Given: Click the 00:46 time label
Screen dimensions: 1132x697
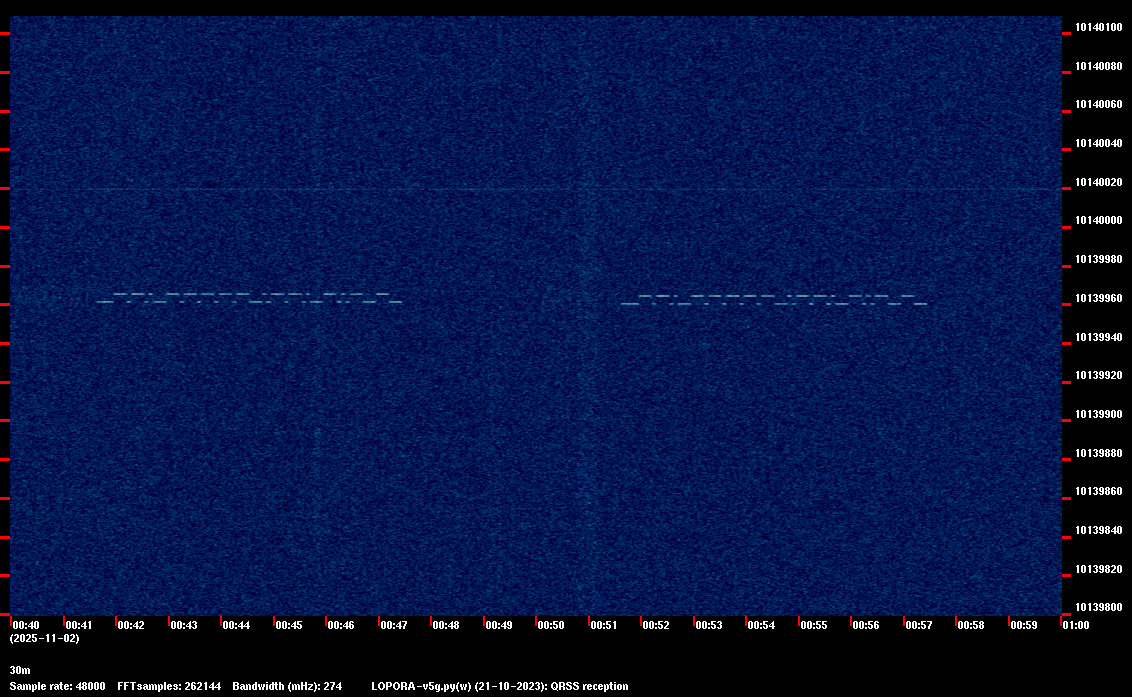Looking at the screenshot, I should (341, 625).
